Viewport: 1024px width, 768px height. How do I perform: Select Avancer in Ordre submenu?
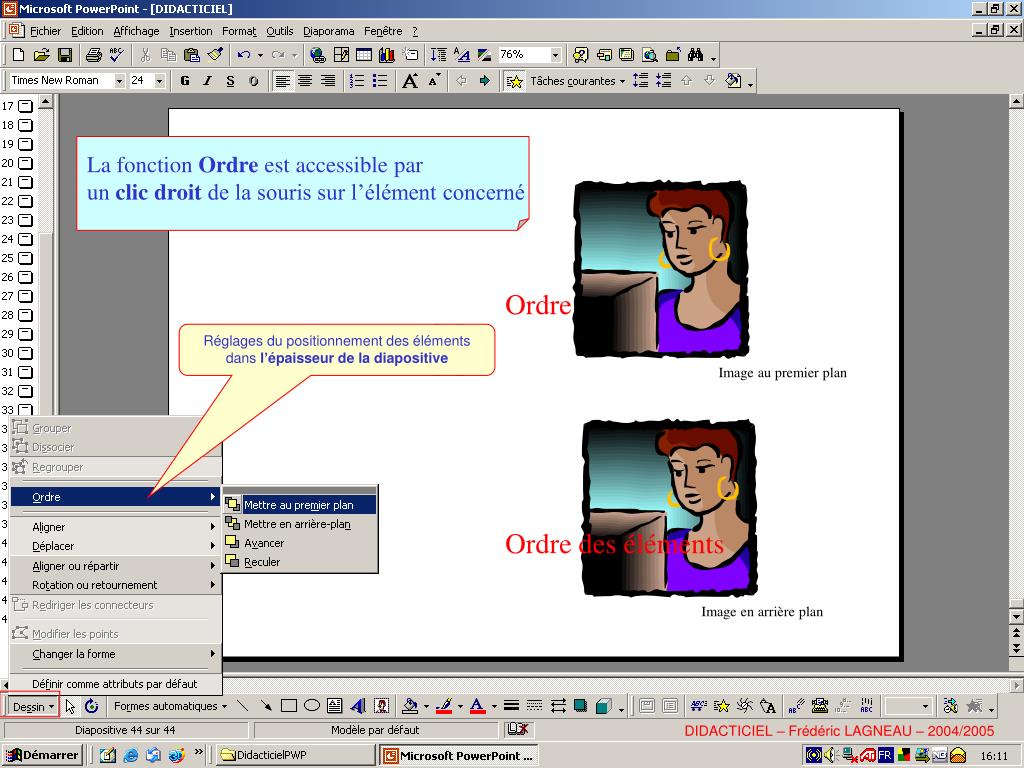300,543
